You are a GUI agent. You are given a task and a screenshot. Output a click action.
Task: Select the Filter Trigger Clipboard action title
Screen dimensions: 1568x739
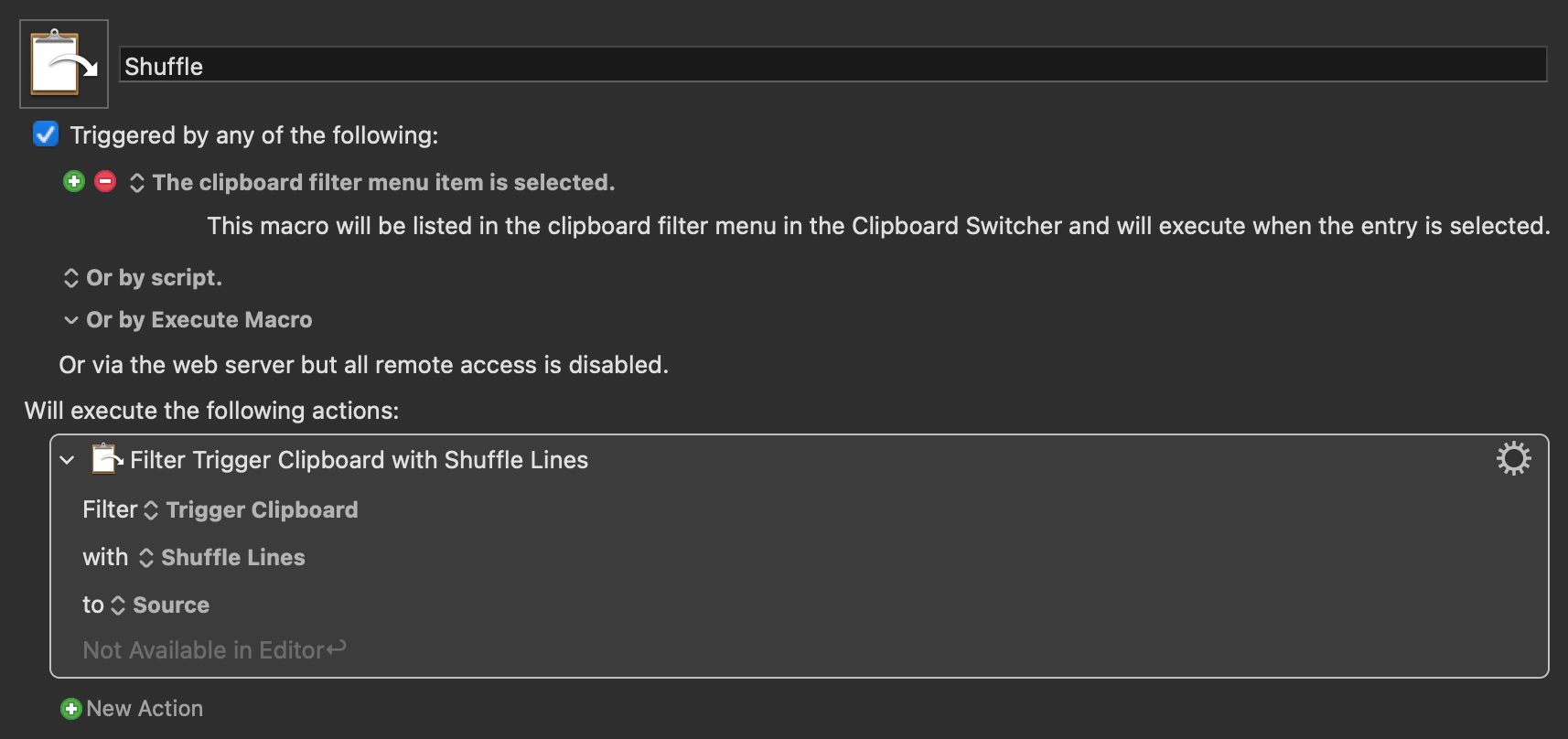[x=360, y=460]
